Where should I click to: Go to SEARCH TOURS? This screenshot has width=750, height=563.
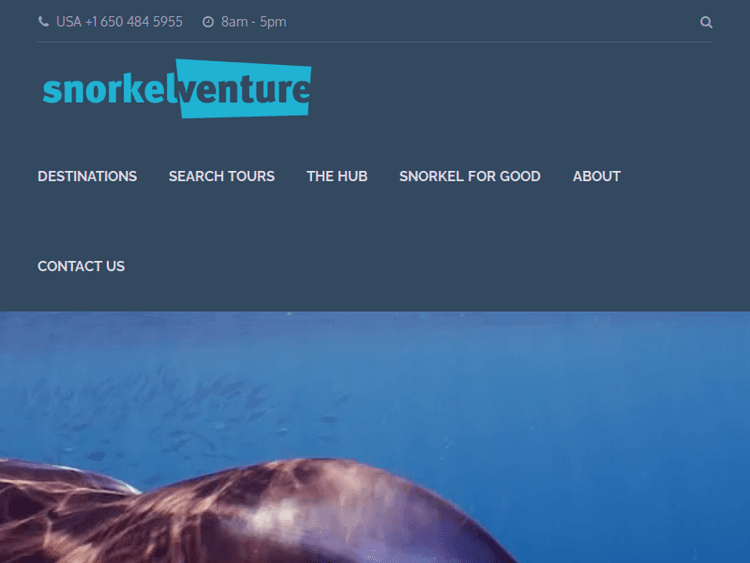(222, 177)
